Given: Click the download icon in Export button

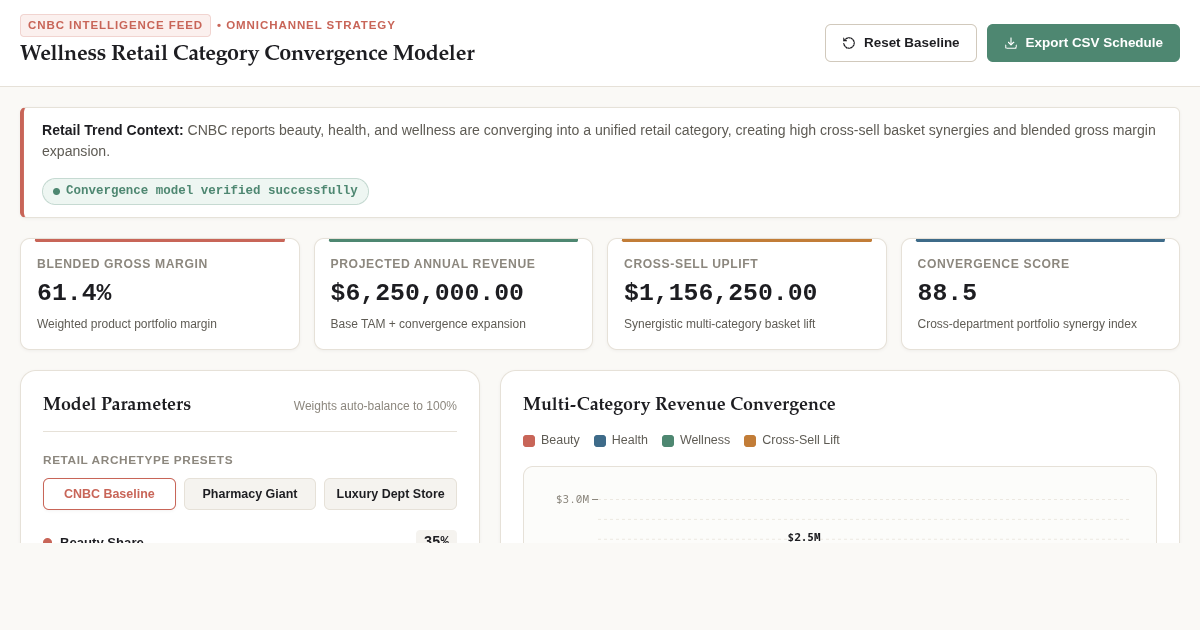Looking at the screenshot, I should 1011,43.
